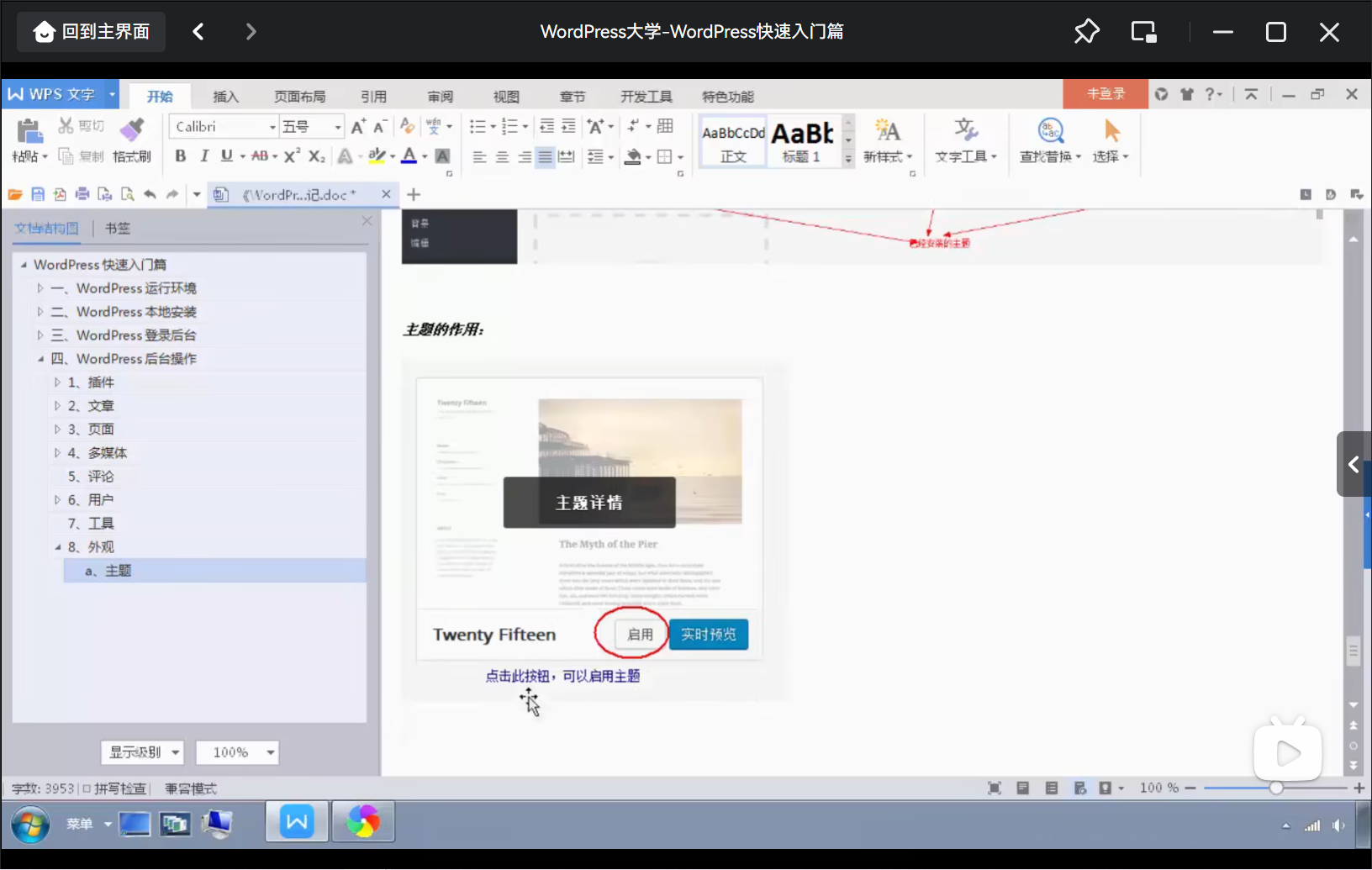Toggle justified paragraph alignment
The height and width of the screenshot is (870, 1372).
pyautogui.click(x=545, y=157)
